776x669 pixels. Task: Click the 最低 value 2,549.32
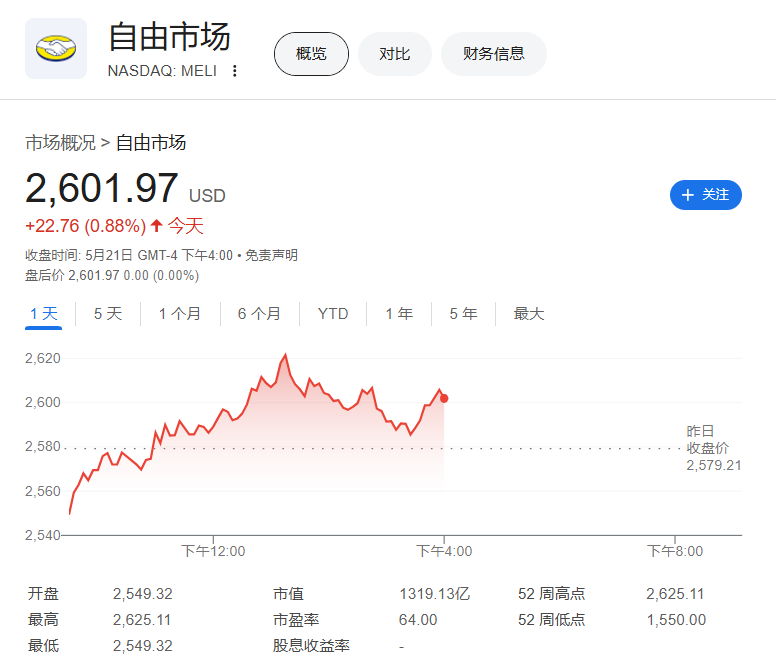[x=143, y=646]
